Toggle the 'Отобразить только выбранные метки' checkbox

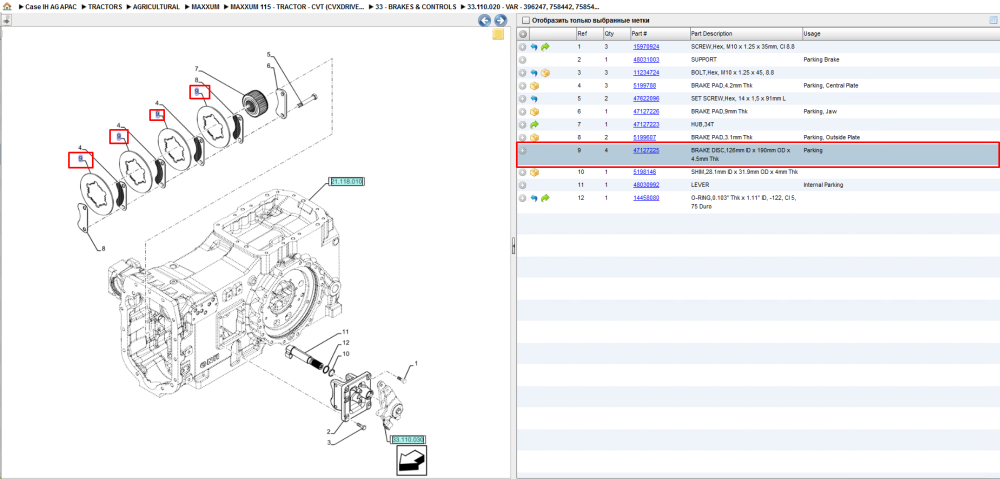point(526,20)
